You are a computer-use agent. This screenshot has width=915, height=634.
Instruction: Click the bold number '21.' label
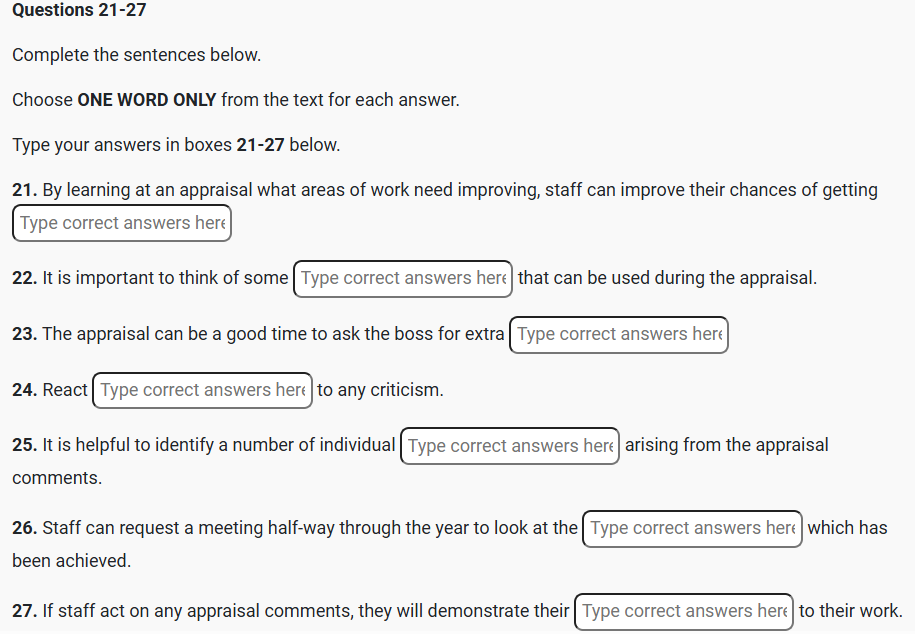(x=24, y=190)
